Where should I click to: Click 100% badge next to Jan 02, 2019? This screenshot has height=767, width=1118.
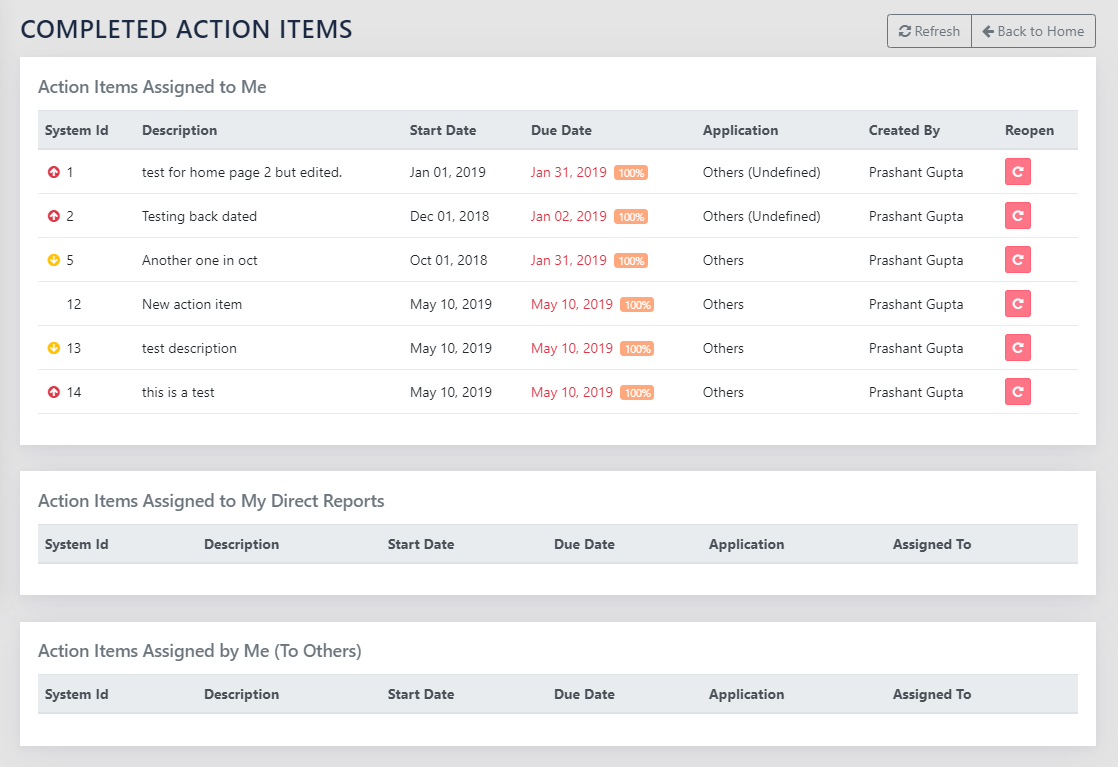click(x=631, y=217)
